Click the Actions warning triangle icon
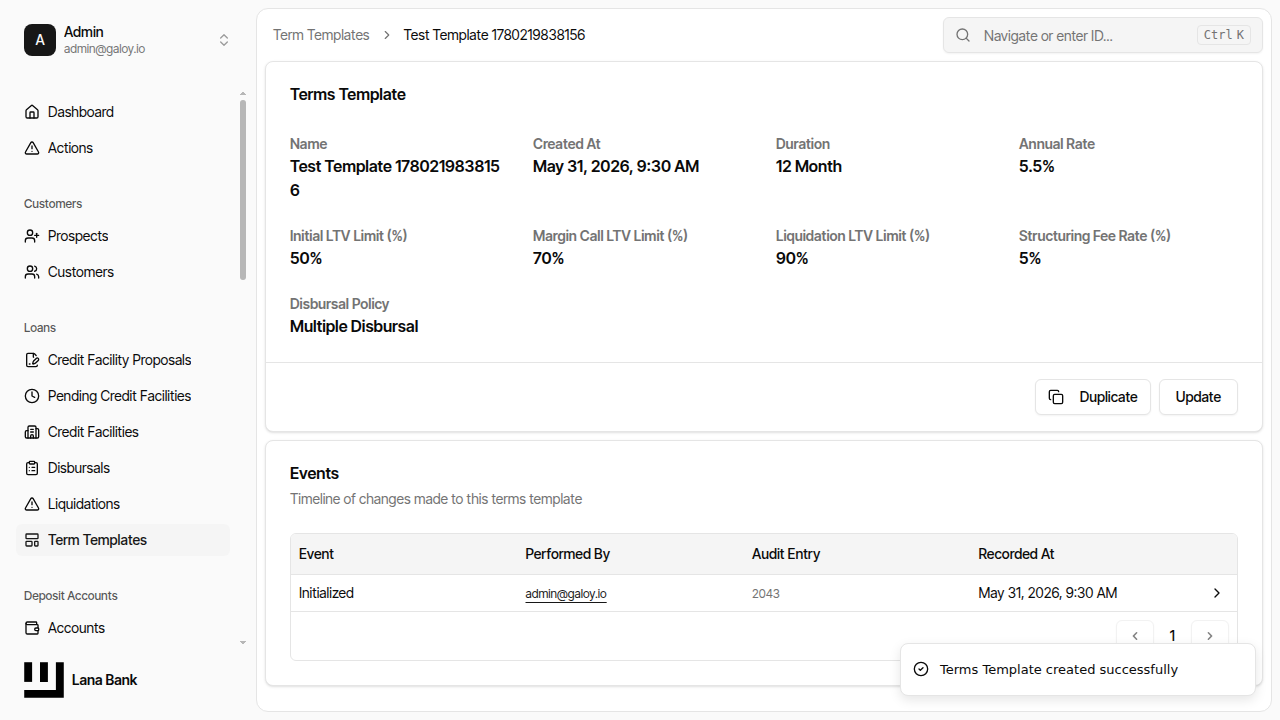This screenshot has width=1280, height=720. (x=32, y=148)
